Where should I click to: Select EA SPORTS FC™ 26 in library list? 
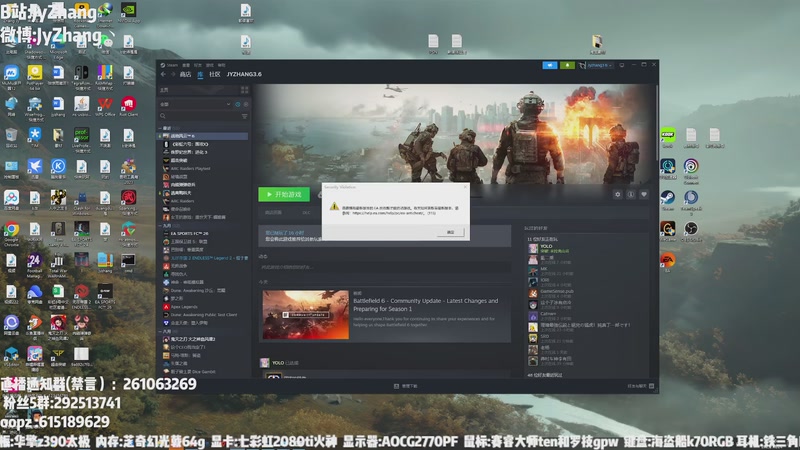(190, 233)
